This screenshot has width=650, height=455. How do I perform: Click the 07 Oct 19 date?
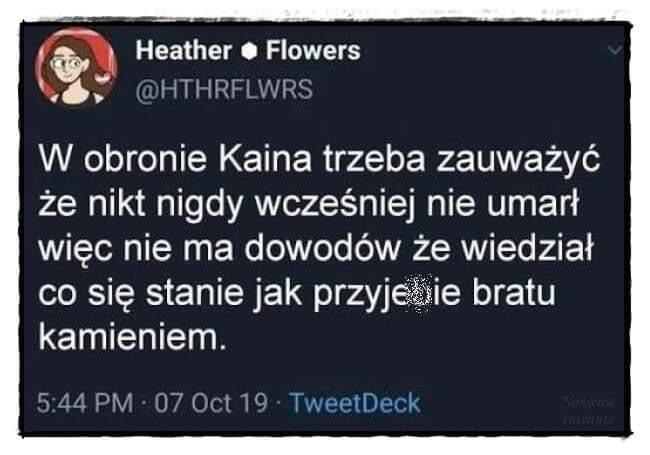[211, 403]
